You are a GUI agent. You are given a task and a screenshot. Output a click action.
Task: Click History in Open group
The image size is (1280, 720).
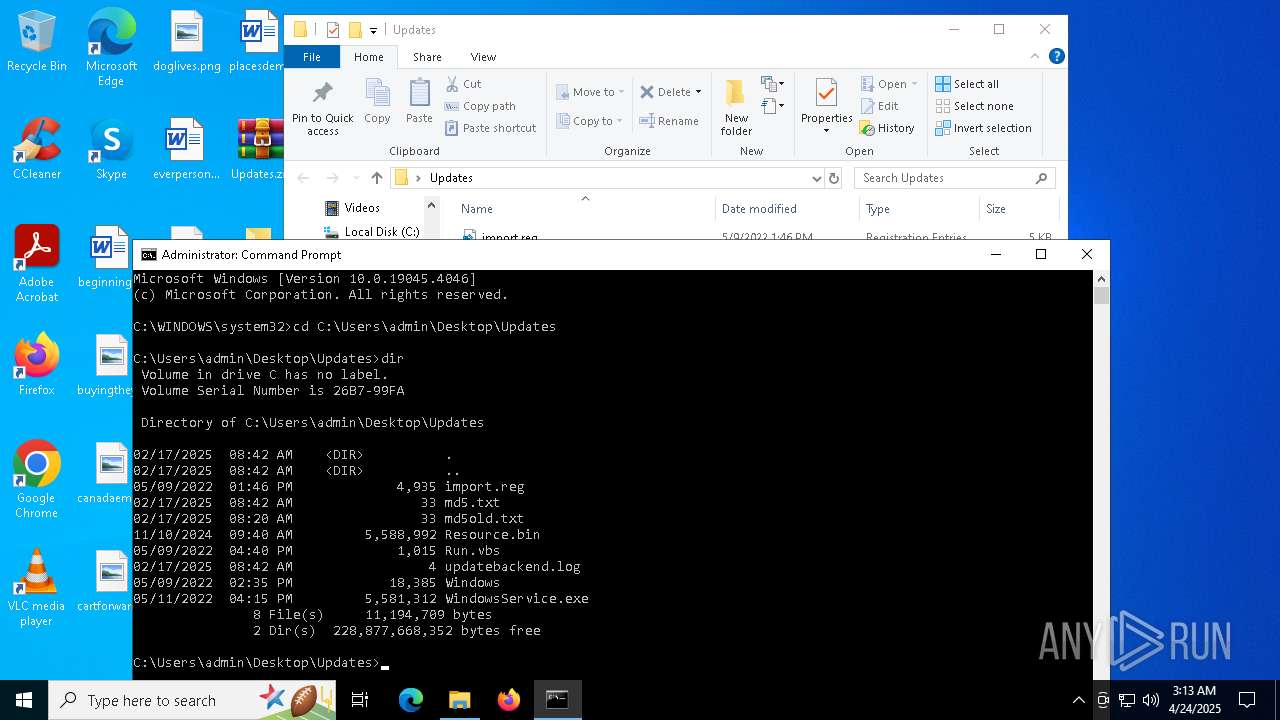pyautogui.click(x=887, y=128)
